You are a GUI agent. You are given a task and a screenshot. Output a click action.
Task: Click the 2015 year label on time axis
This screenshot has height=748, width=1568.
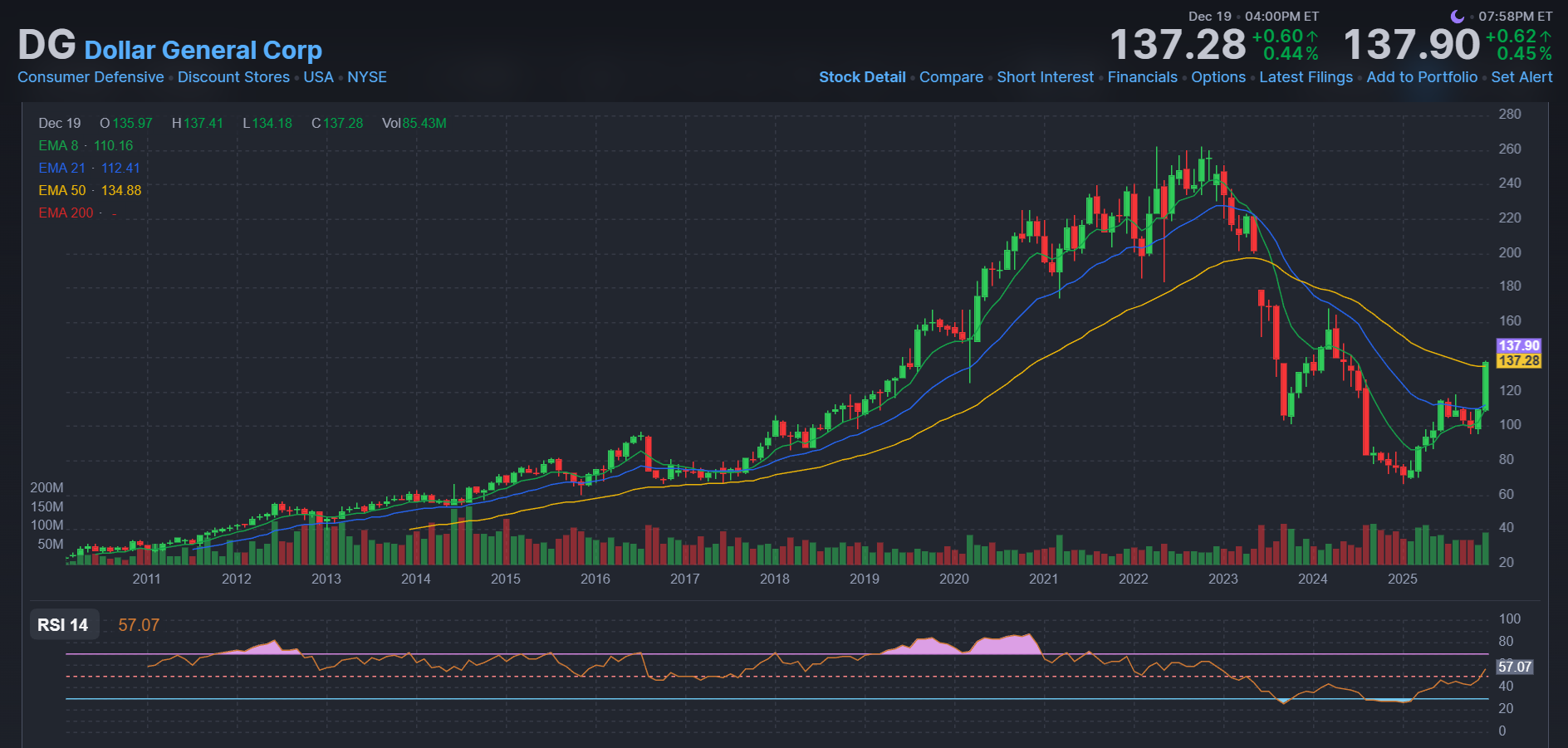505,579
